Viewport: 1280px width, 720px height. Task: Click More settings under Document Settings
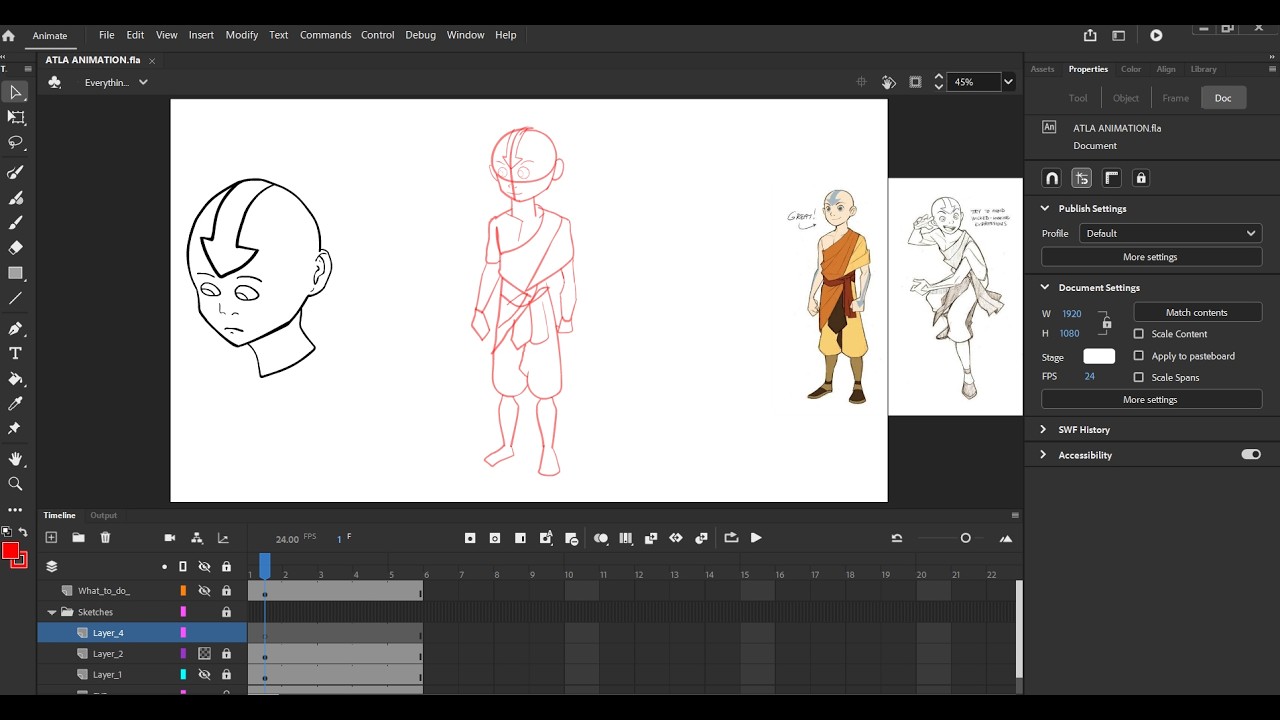coord(1150,400)
